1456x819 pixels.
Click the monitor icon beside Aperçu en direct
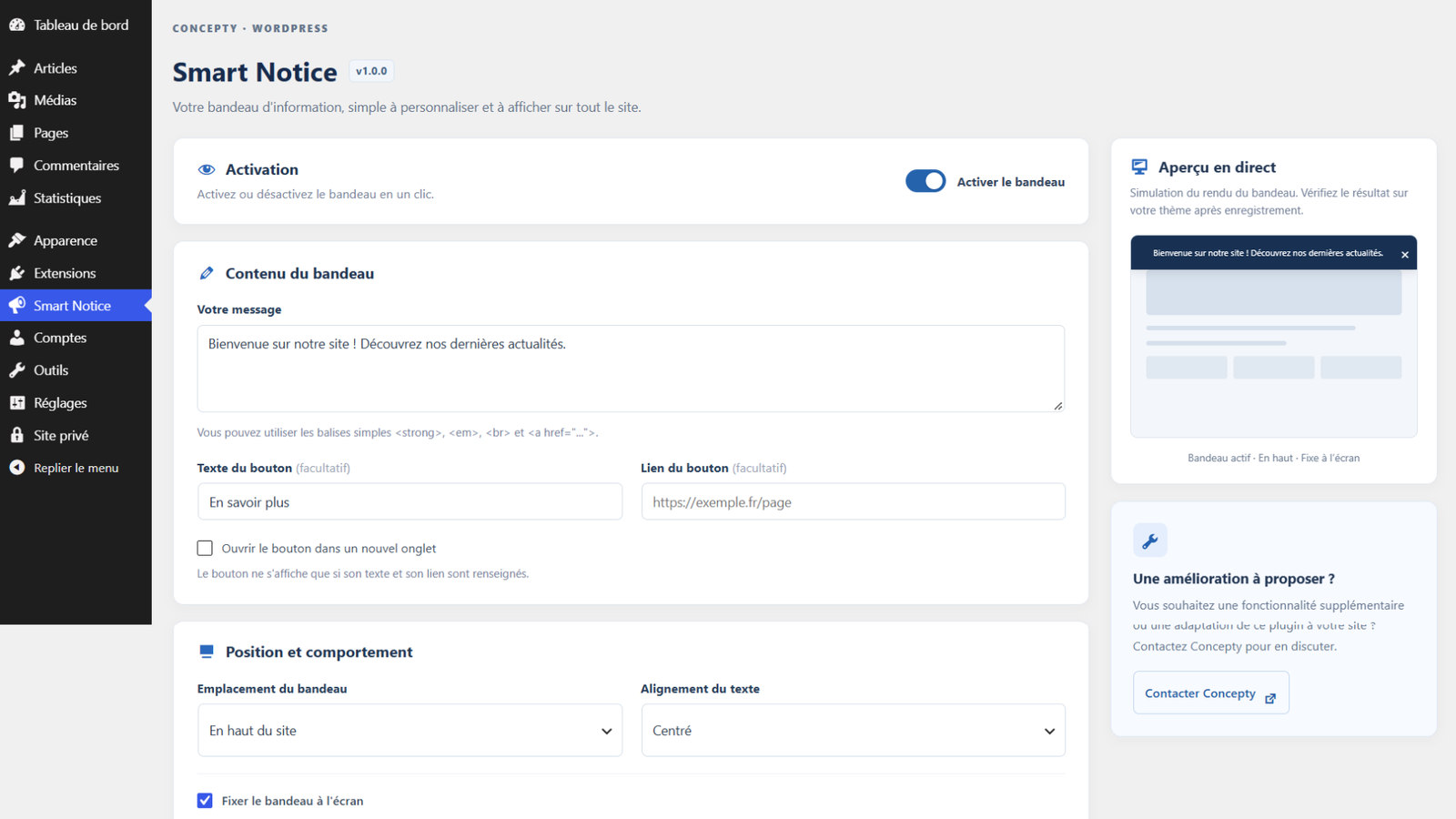[1139, 167]
